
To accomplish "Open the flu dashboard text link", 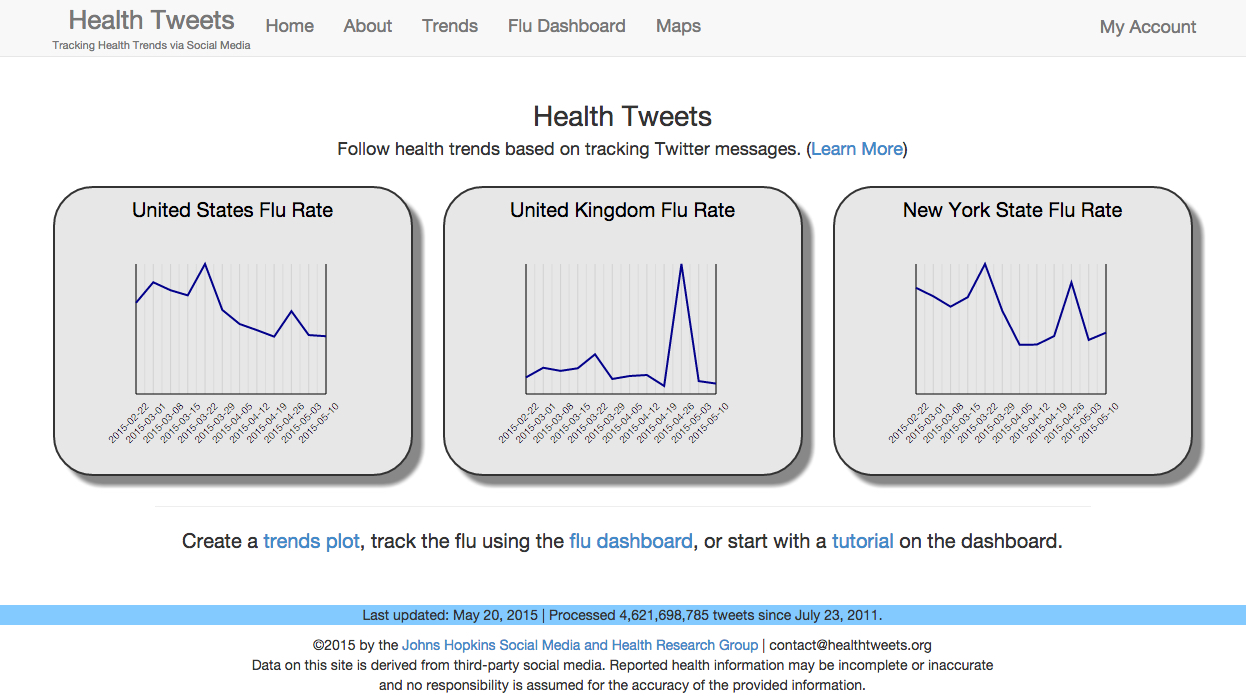I will click(x=630, y=541).
